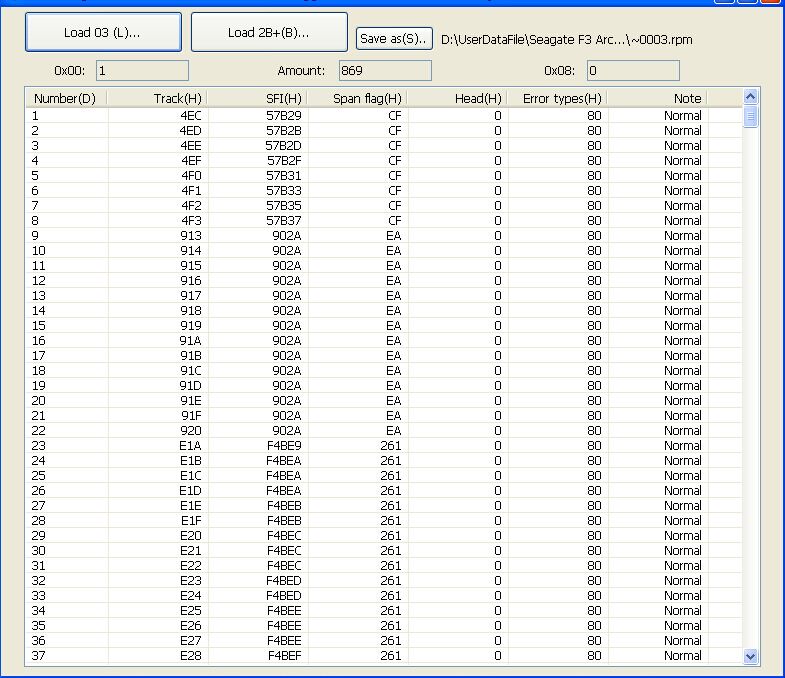Select track cell 91F
The image size is (785, 678).
tap(191, 416)
